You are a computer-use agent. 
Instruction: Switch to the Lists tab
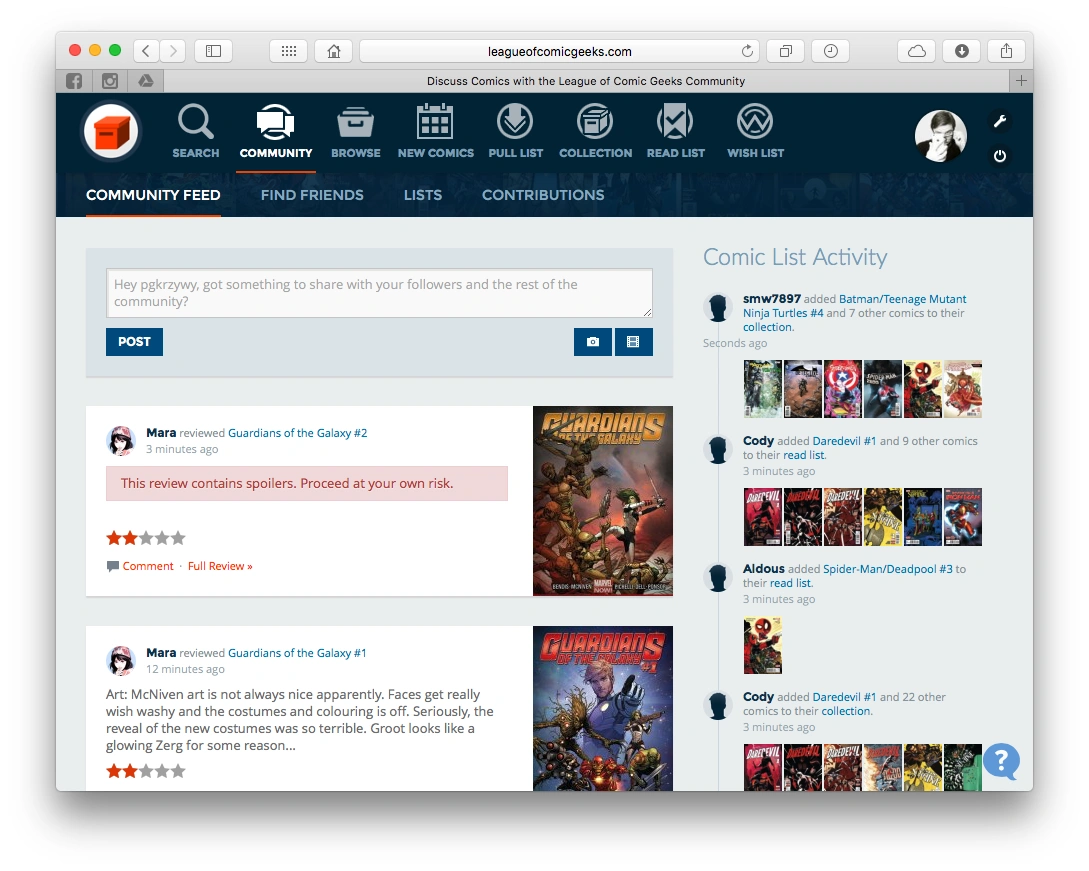[423, 195]
